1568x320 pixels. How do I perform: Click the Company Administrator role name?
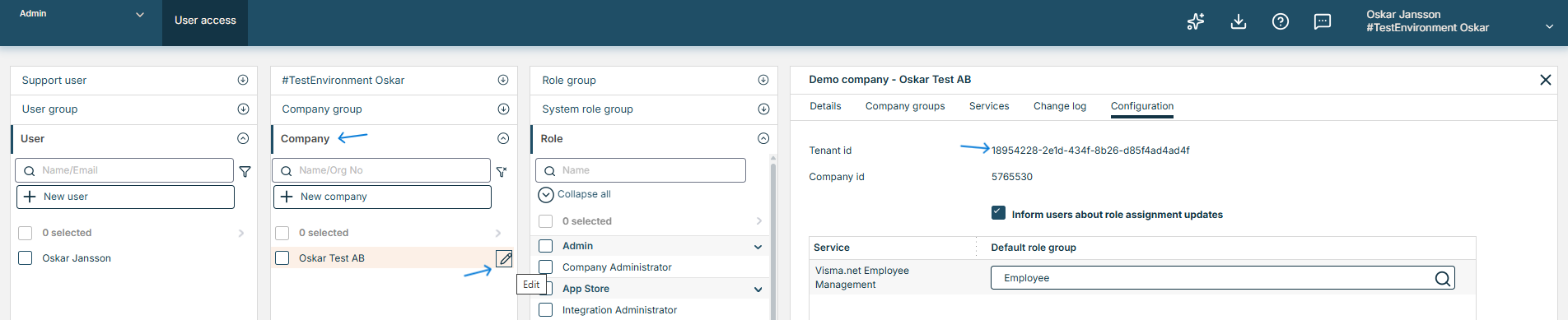point(617,267)
